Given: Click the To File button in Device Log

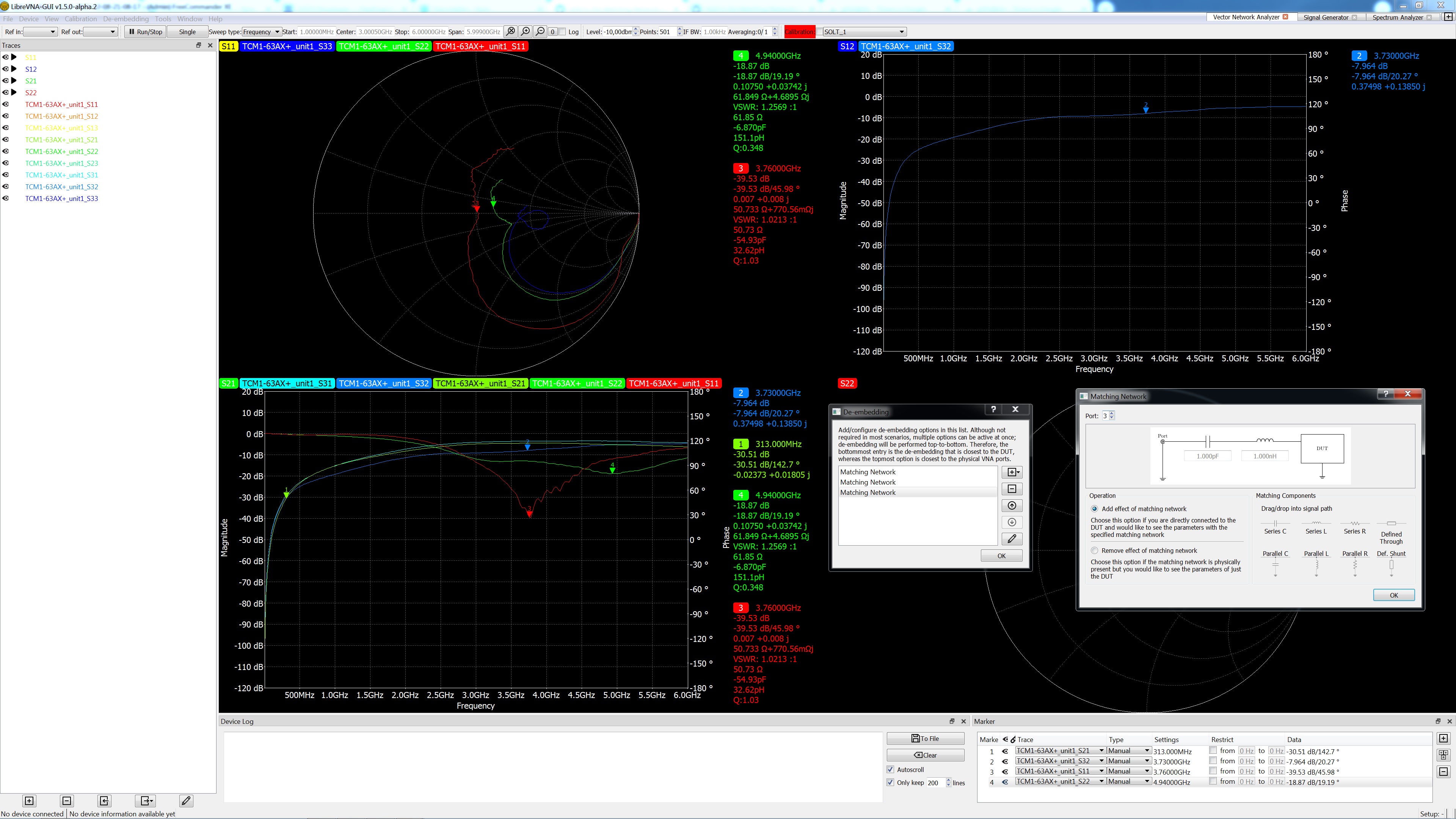Looking at the screenshot, I should (925, 738).
